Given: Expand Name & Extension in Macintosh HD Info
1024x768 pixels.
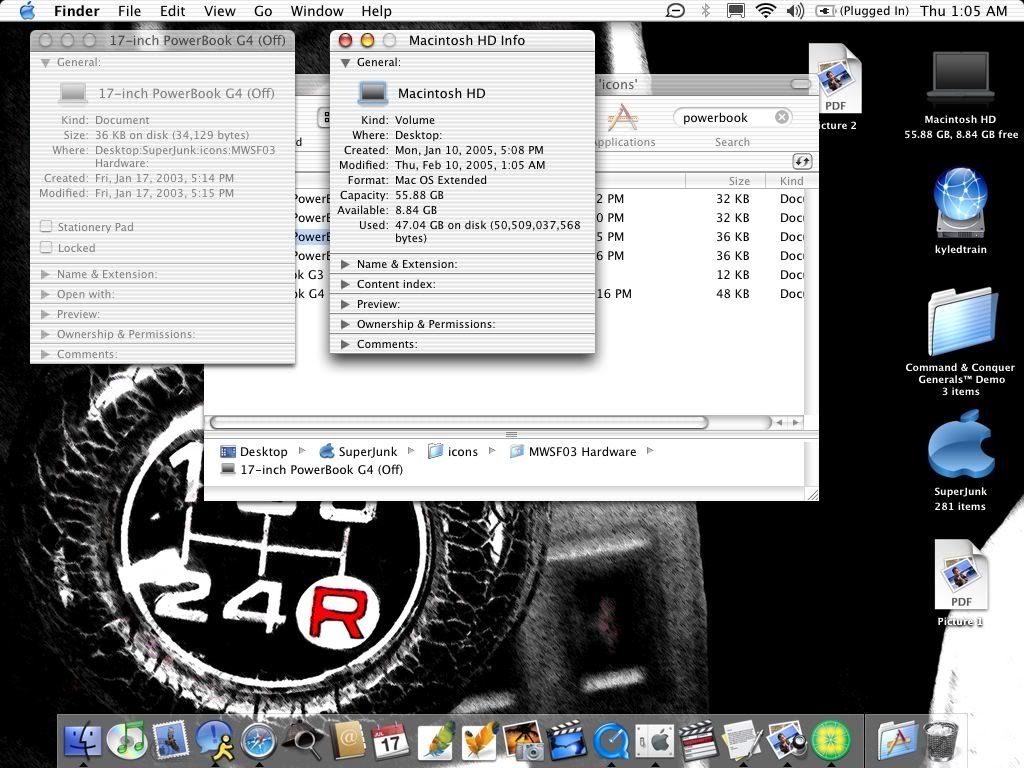Looking at the screenshot, I should [x=345, y=264].
